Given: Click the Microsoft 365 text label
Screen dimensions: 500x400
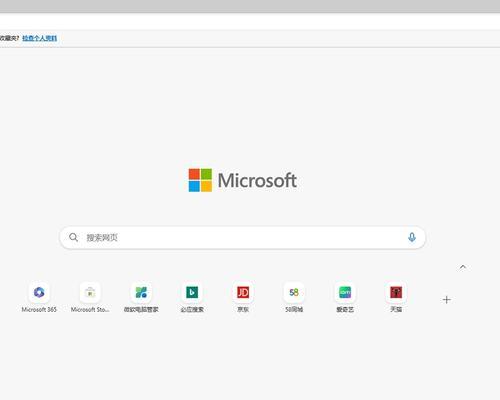Looking at the screenshot, I should coord(39,309).
